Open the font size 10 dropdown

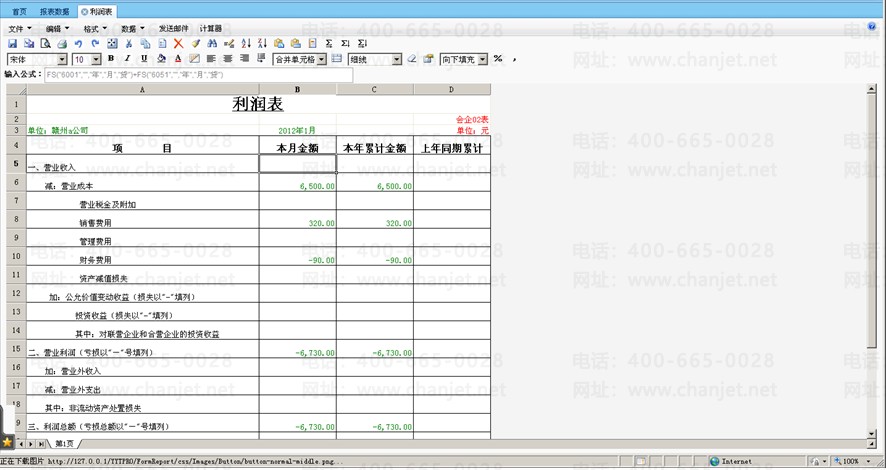tap(96, 60)
